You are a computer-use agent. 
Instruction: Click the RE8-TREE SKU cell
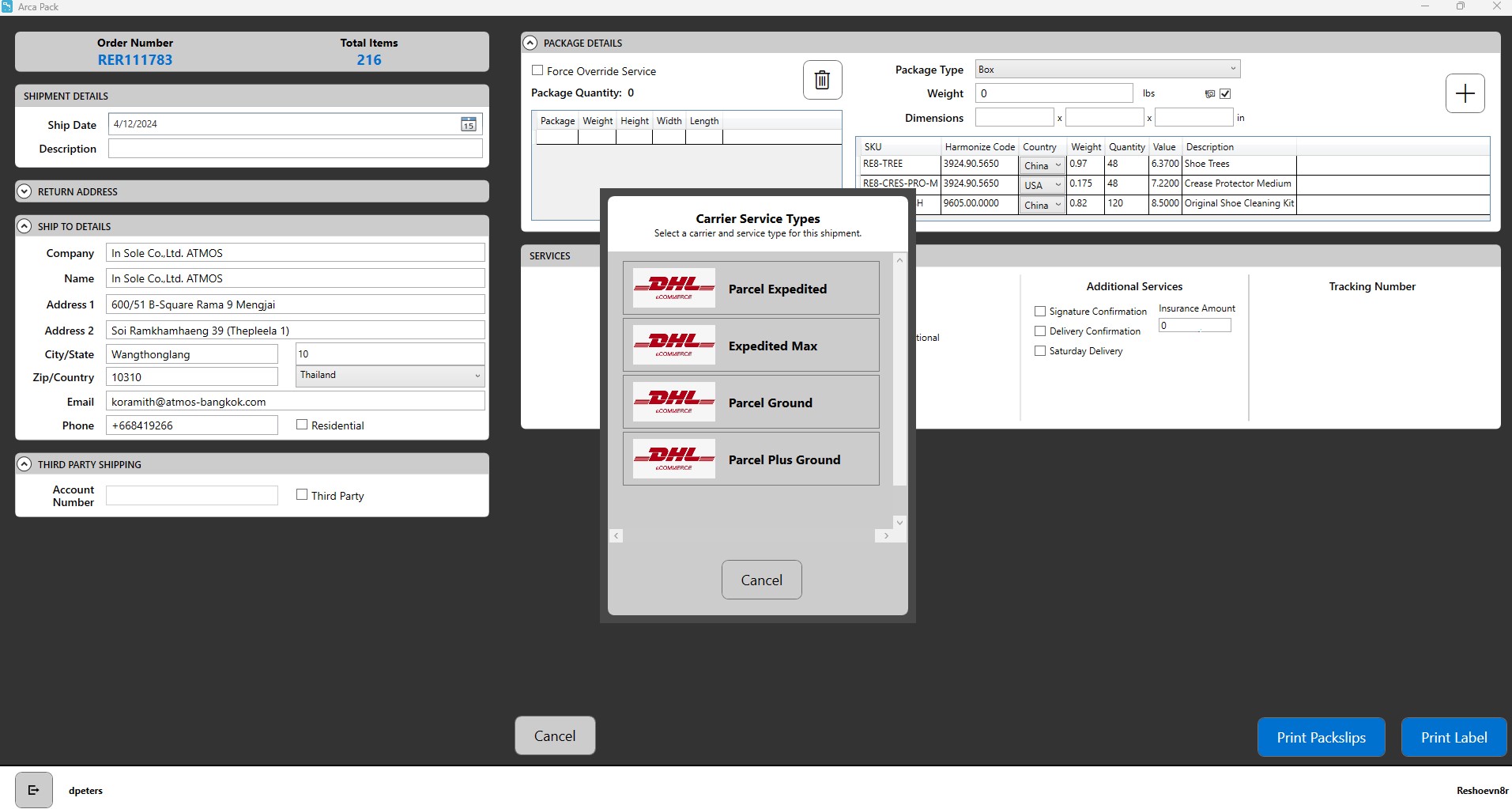pos(900,164)
